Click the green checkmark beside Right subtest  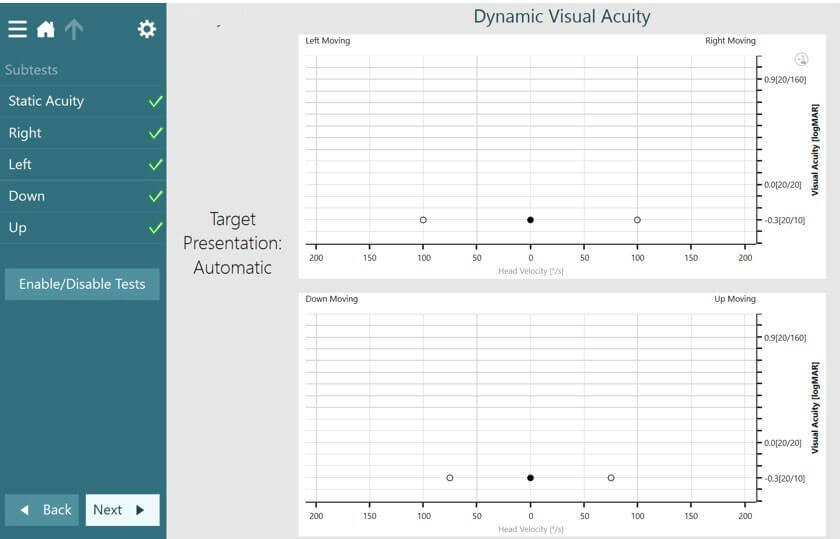(x=155, y=133)
